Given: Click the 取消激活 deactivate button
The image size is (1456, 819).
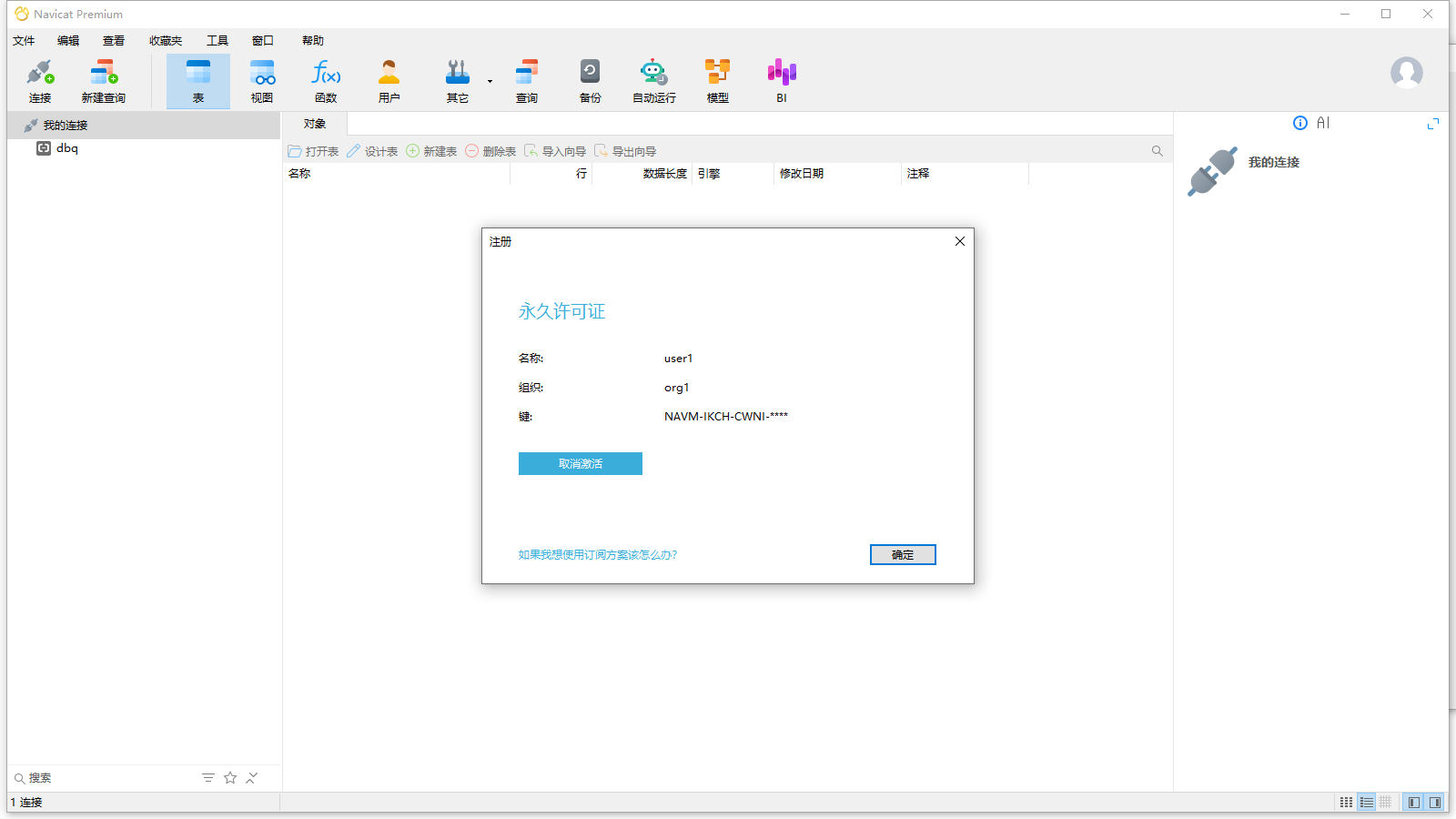Looking at the screenshot, I should tap(581, 464).
